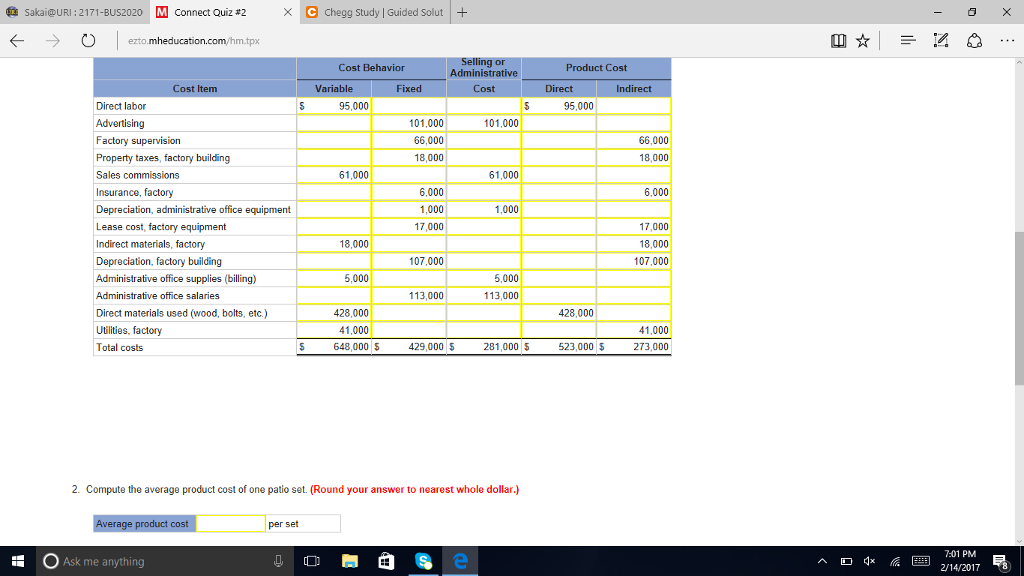The image size is (1024, 576).
Task: Open File Explorer from the taskbar
Action: coord(350,561)
